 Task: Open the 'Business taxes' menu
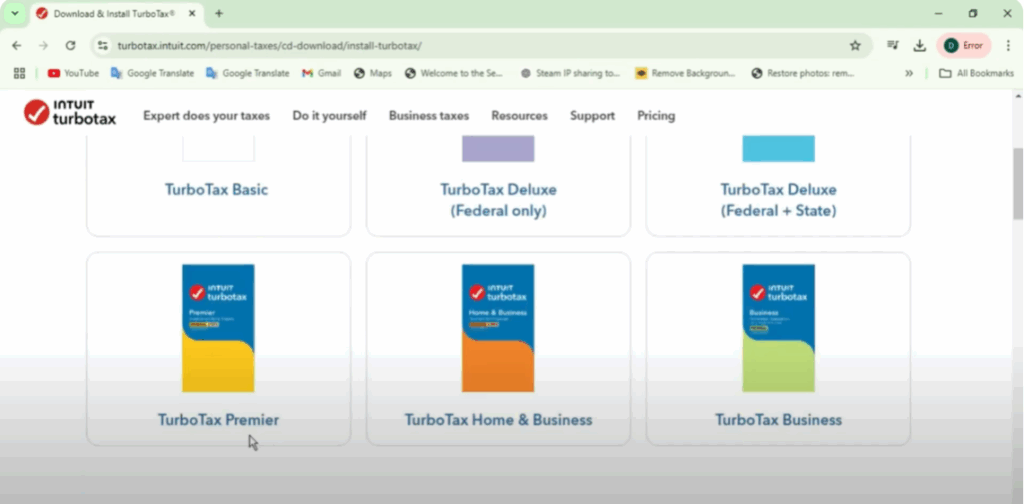[x=429, y=116]
